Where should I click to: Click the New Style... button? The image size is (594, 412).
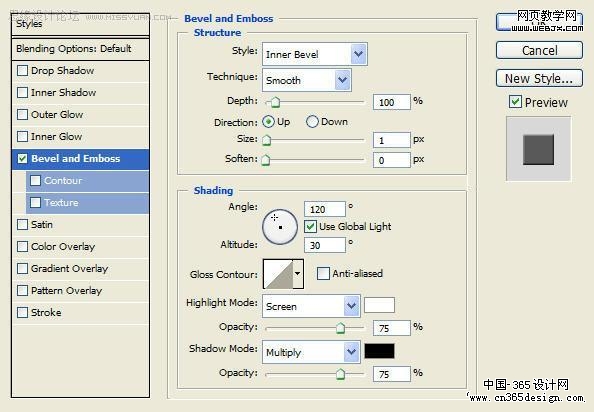[x=539, y=78]
